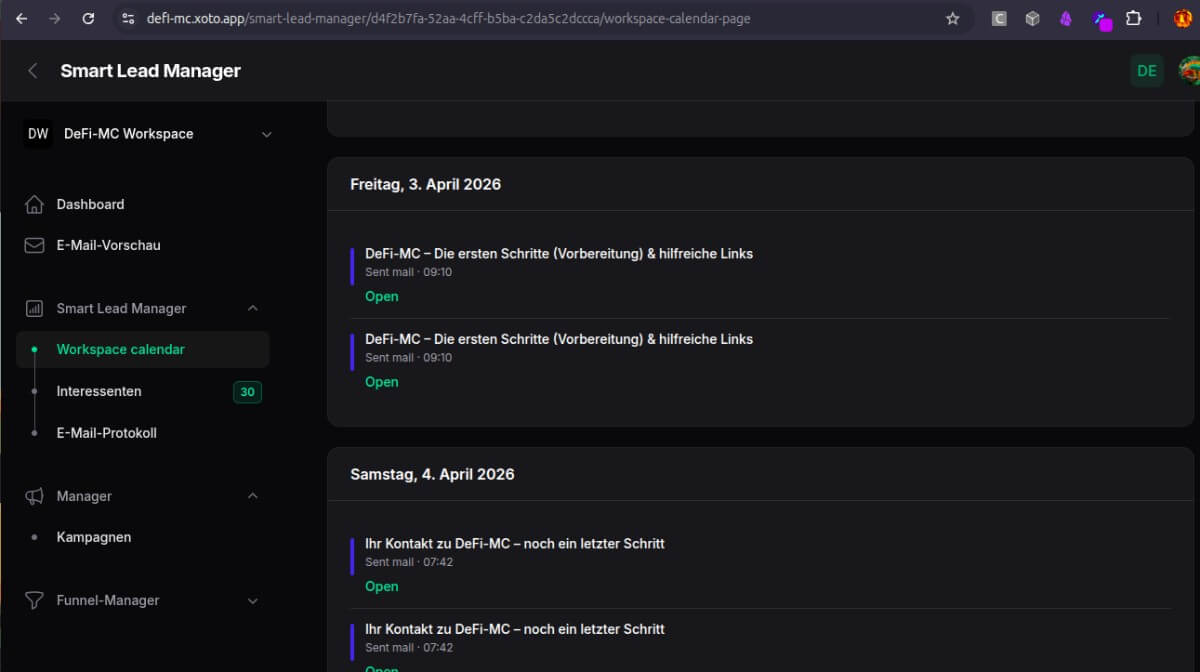Collapse the Smart Lead Manager section
The height and width of the screenshot is (672, 1200).
click(253, 308)
